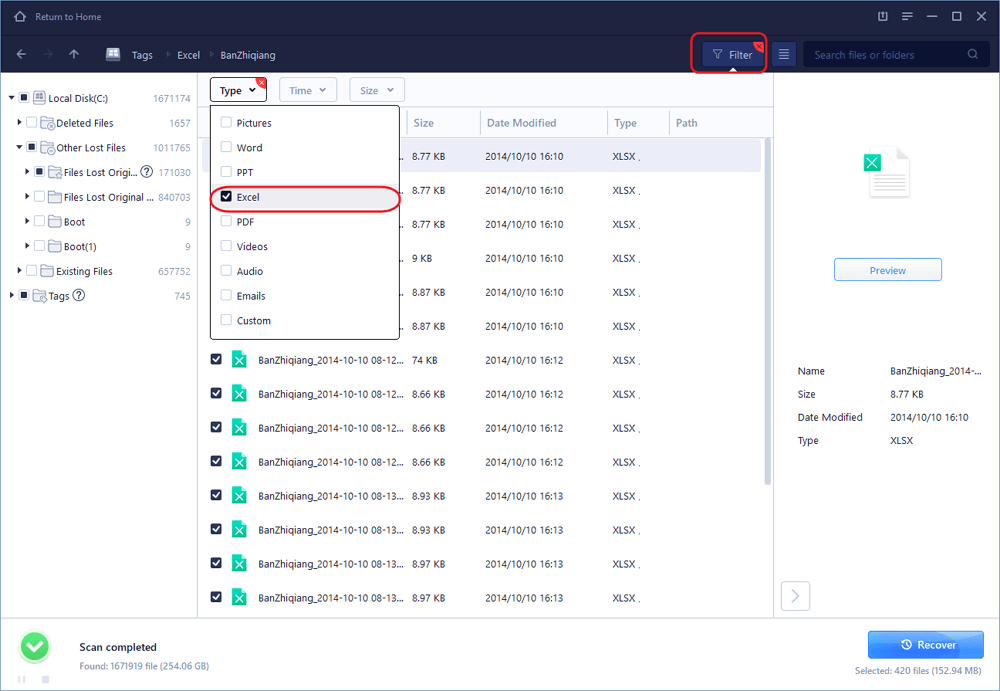Screen dimensions: 1000x691
Task: Click the Recover button
Action: point(925,645)
